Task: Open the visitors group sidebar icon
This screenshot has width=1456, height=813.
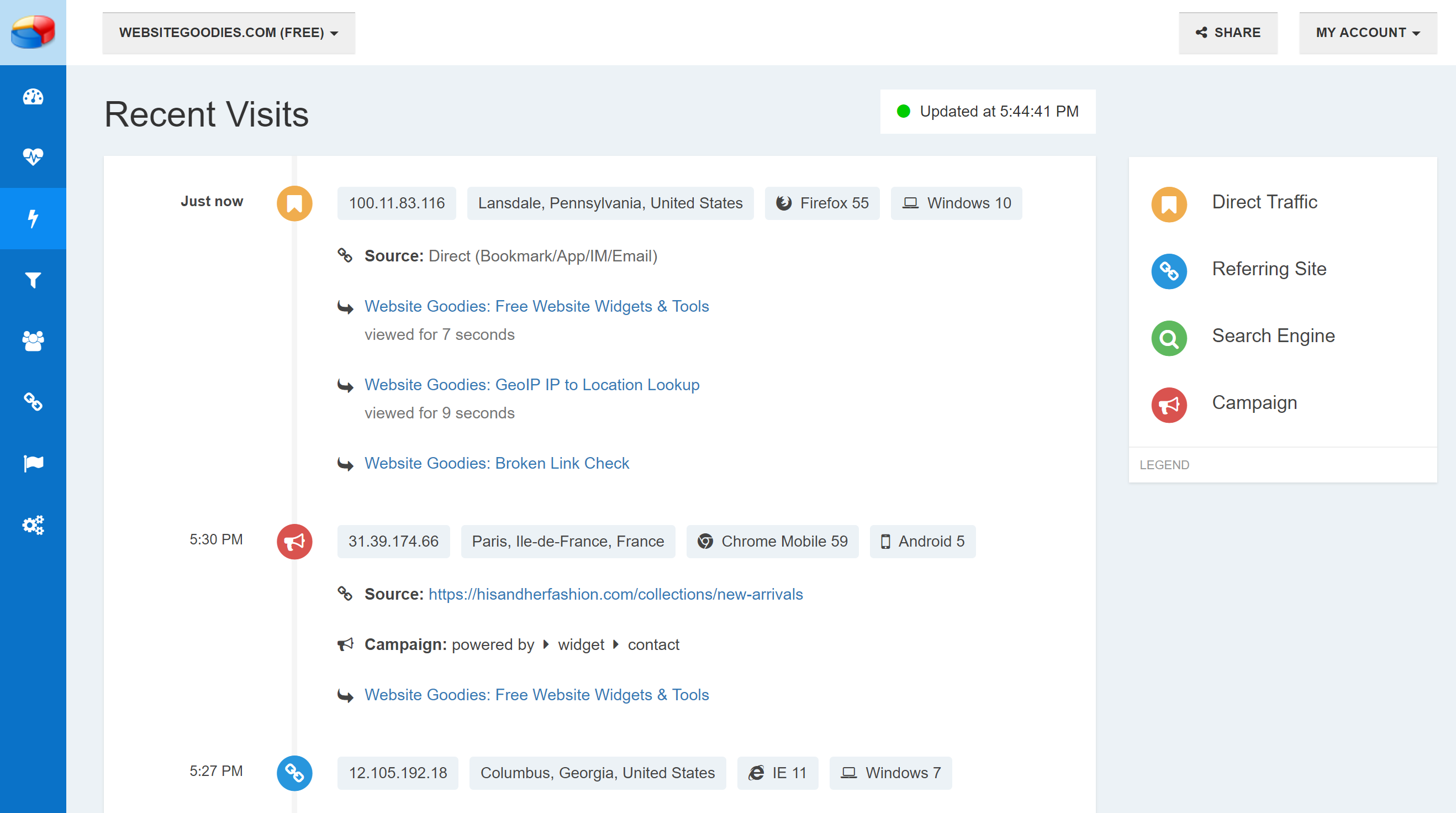Action: click(33, 341)
